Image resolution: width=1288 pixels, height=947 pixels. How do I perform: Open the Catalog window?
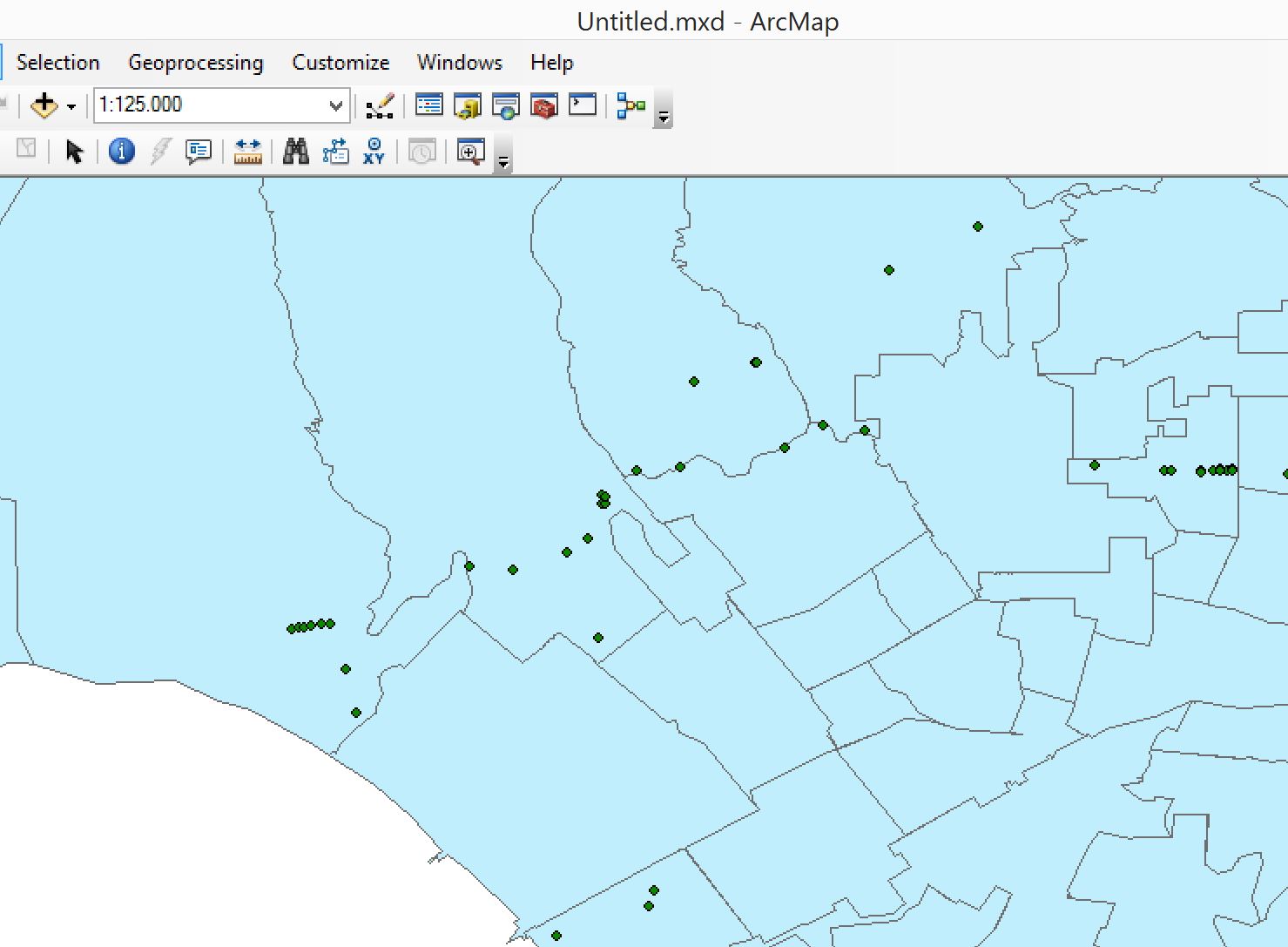468,106
